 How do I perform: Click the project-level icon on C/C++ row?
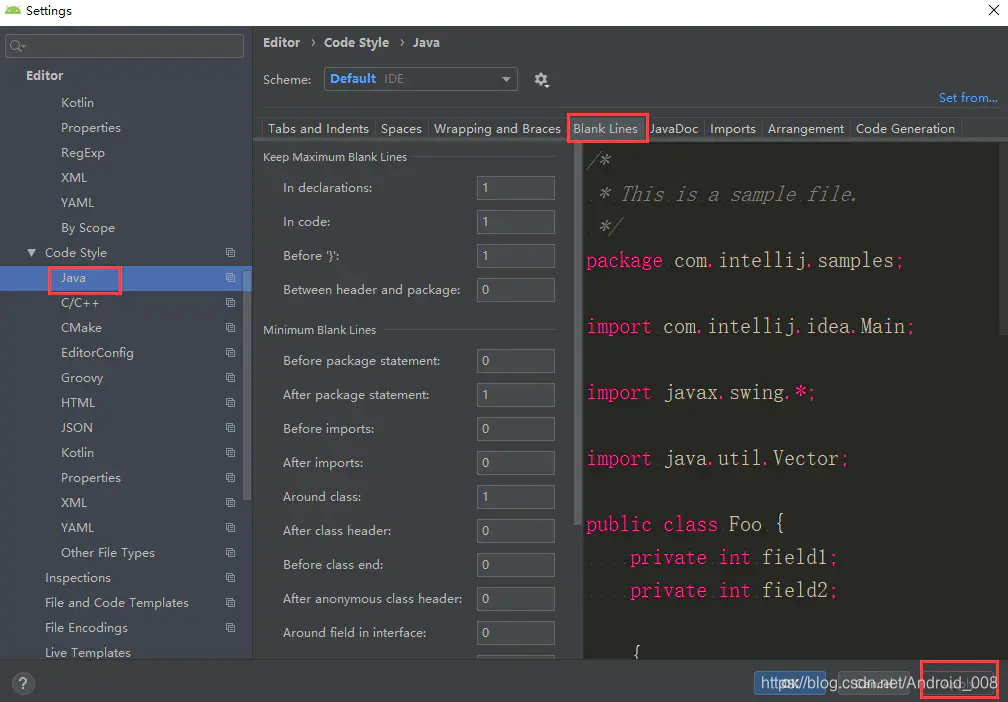[230, 303]
